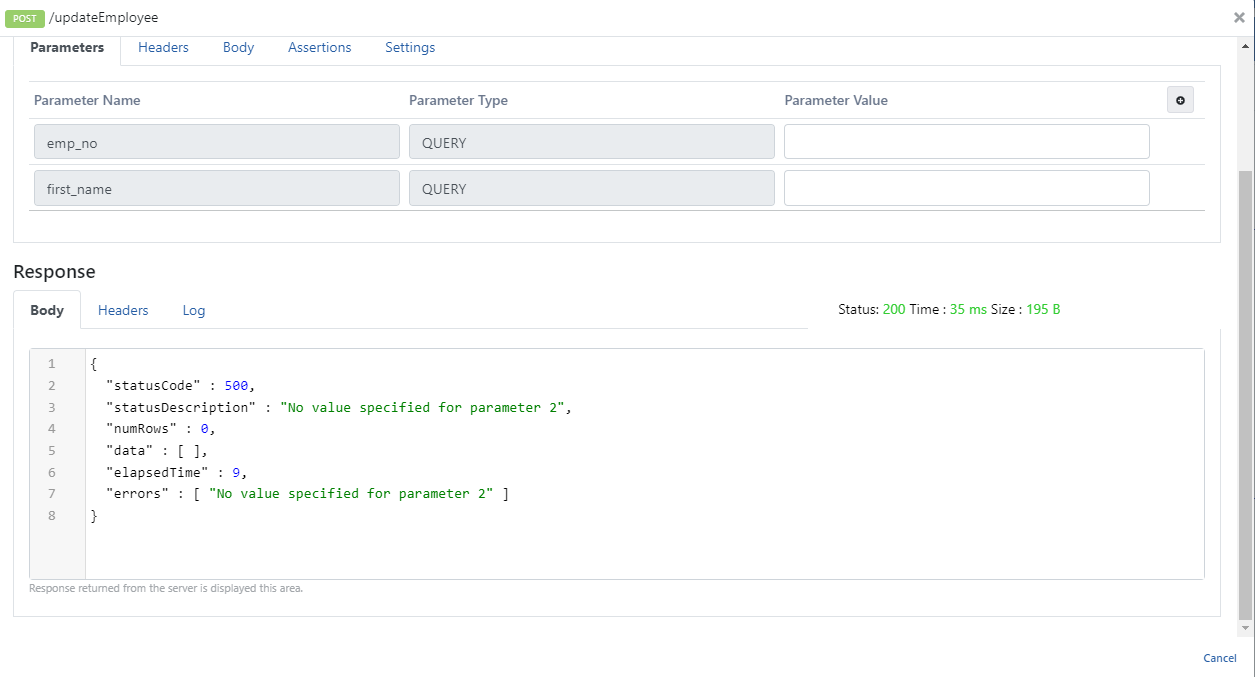Image resolution: width=1255 pixels, height=677 pixels.
Task: Click the POST method badge
Action: click(25, 18)
